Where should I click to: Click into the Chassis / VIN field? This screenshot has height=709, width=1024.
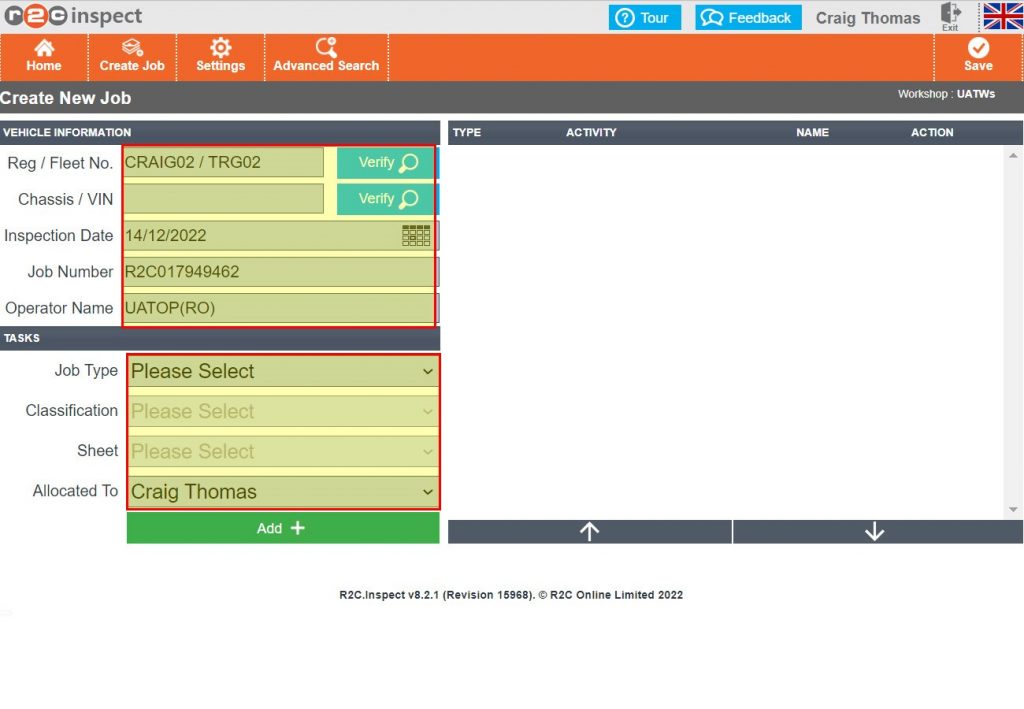coord(224,199)
